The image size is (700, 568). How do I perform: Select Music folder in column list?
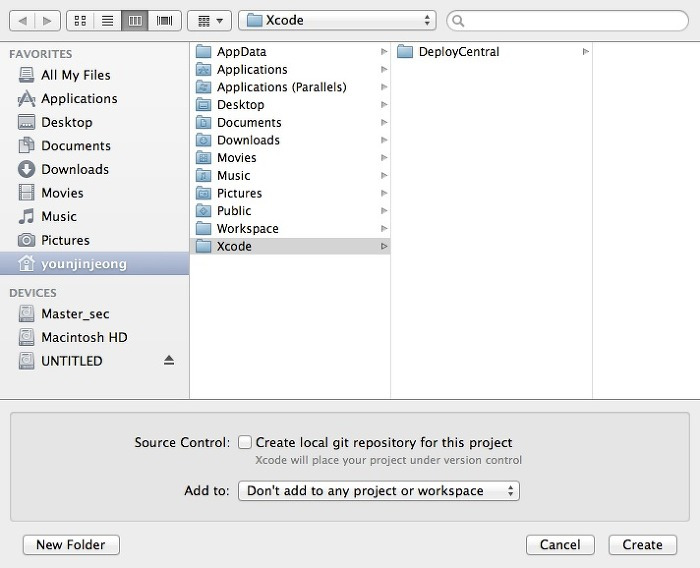290,175
